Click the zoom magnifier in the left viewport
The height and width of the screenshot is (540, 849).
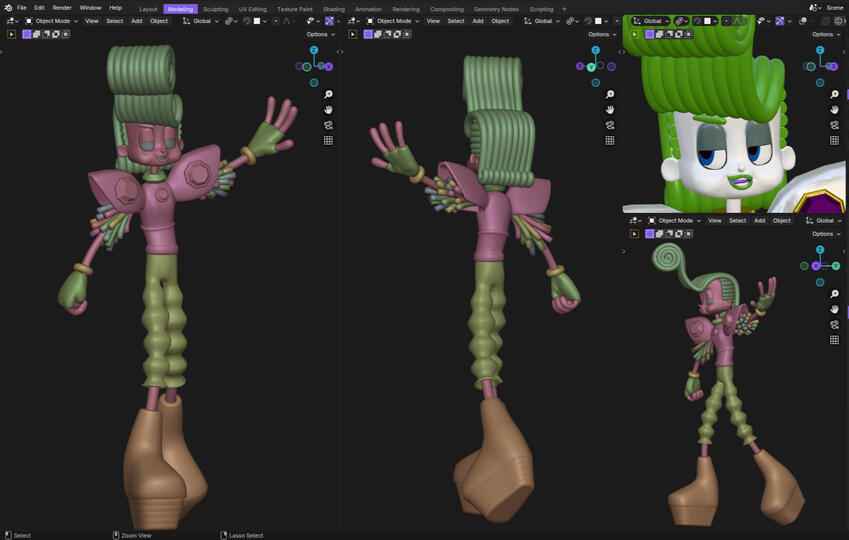pyautogui.click(x=328, y=95)
